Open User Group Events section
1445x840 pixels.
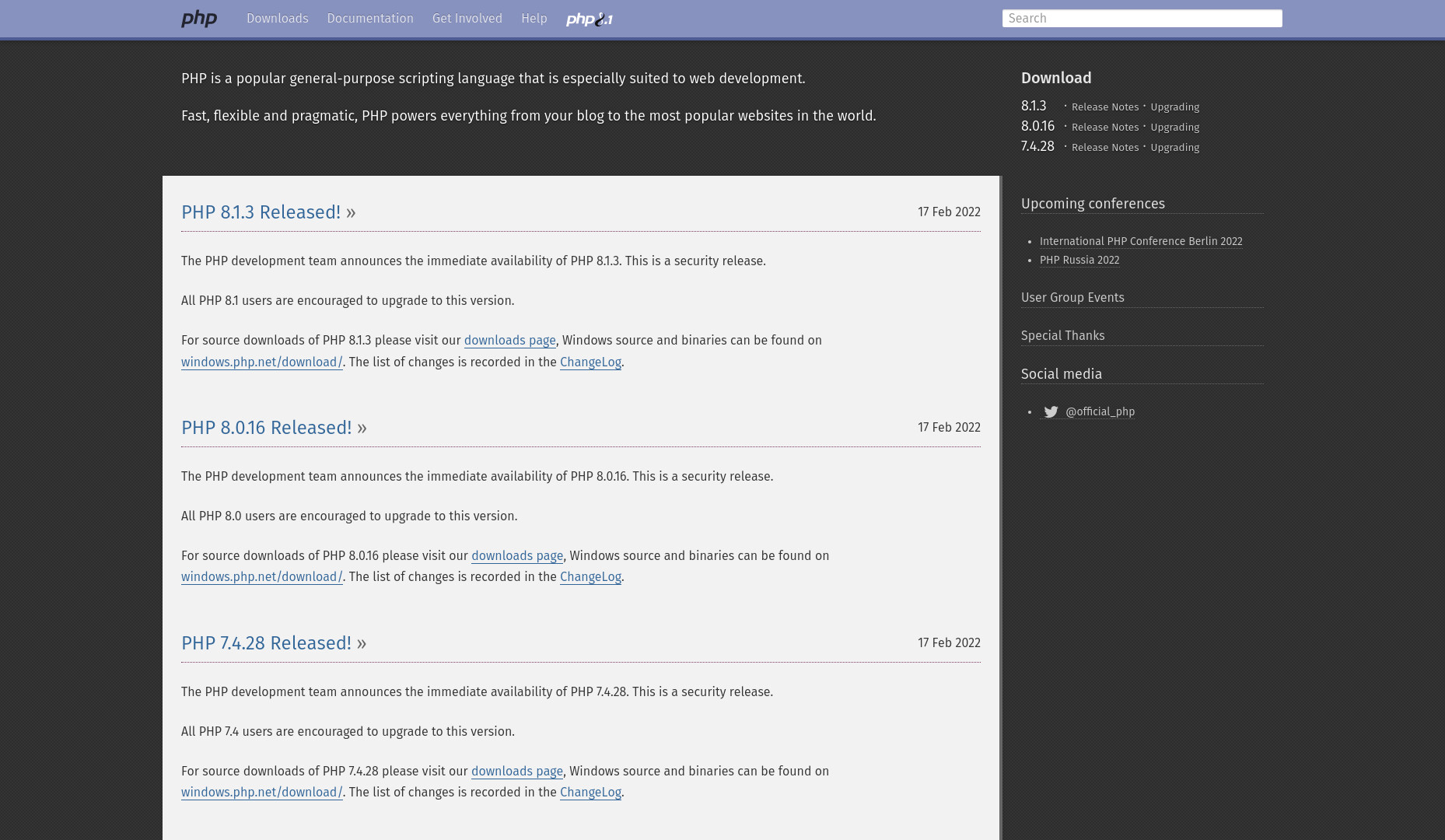coord(1072,298)
